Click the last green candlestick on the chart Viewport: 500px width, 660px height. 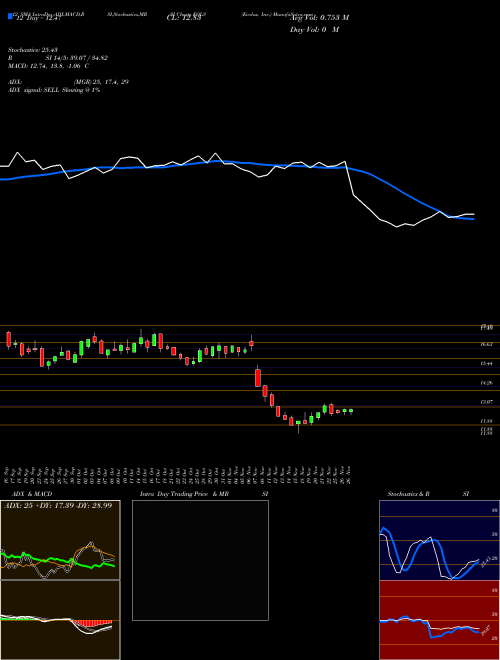point(351,411)
